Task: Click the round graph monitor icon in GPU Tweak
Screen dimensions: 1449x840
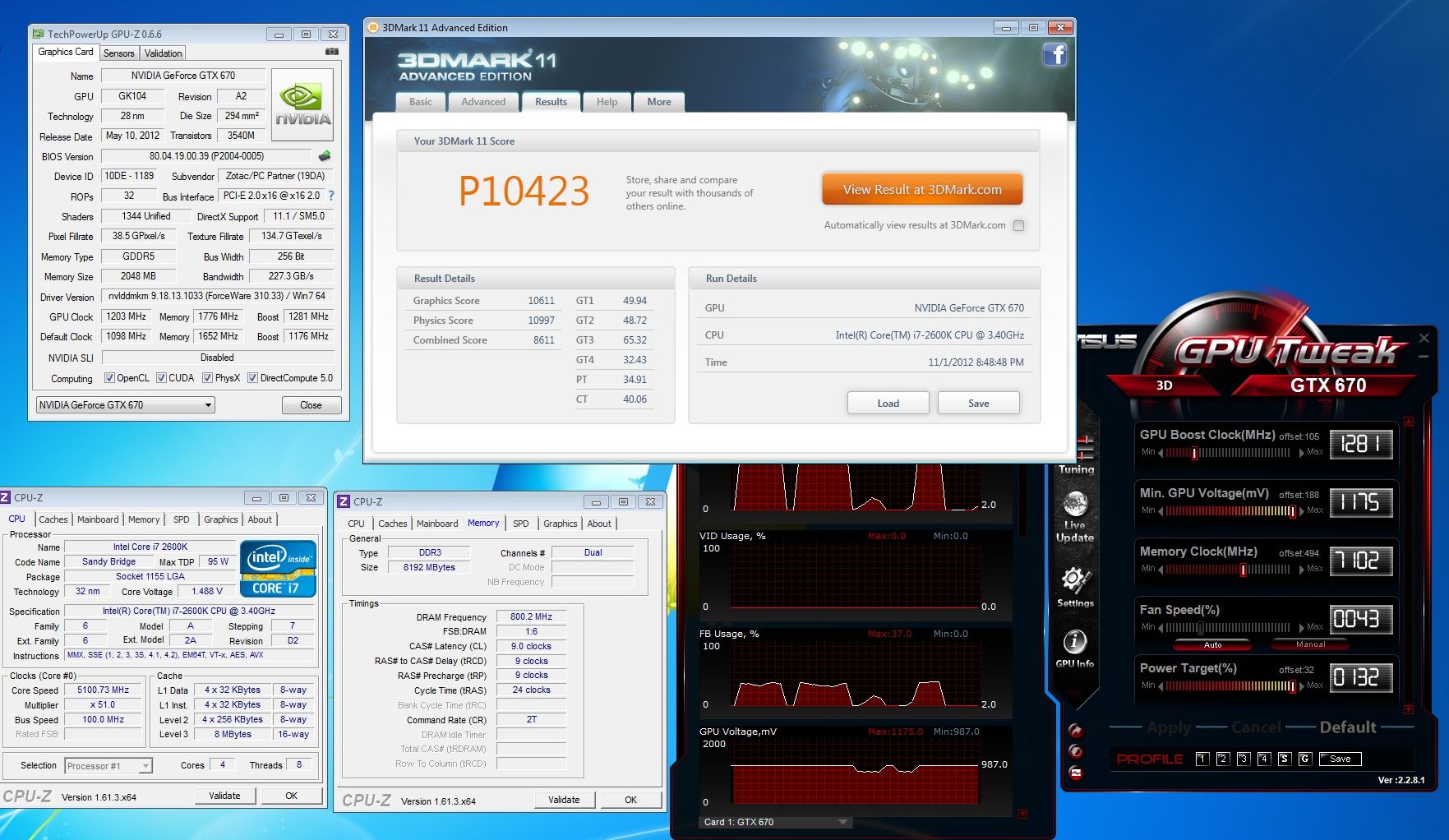Action: 1076,773
